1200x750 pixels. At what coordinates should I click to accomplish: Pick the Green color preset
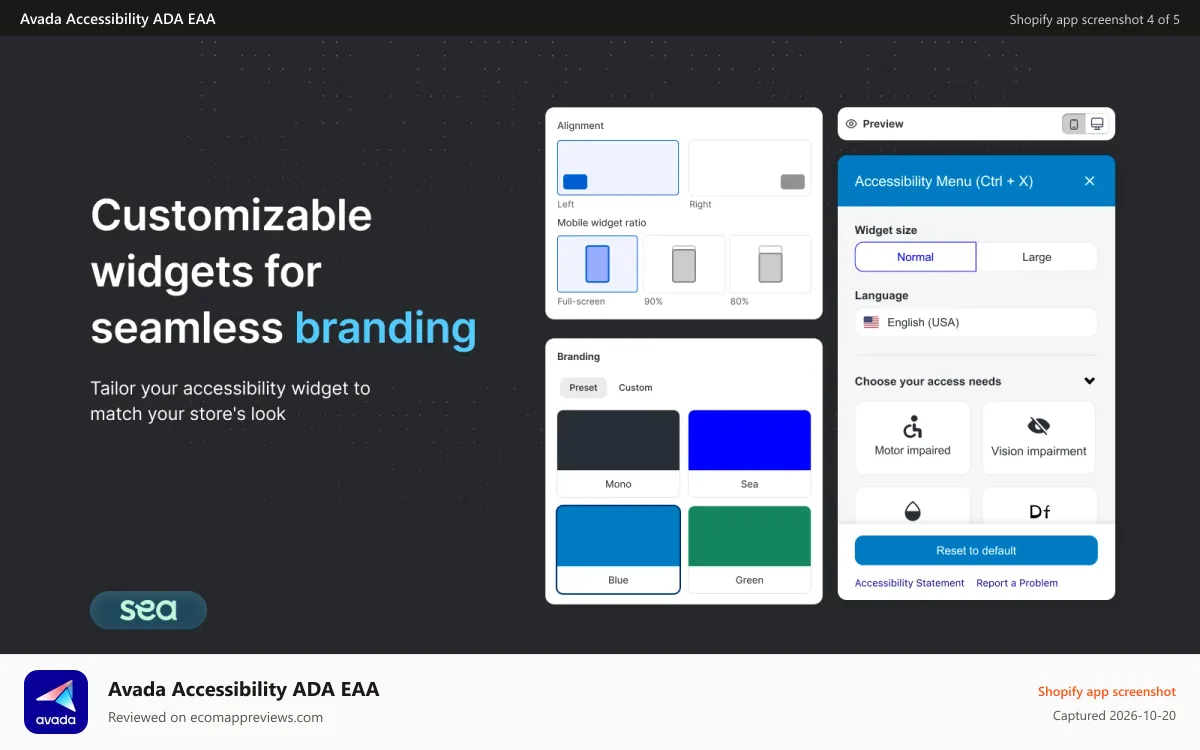coord(750,549)
